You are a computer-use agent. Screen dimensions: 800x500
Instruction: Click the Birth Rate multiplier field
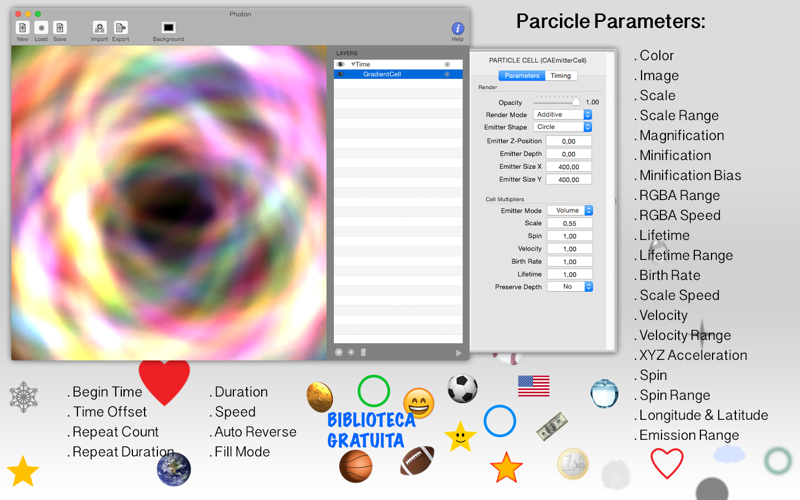(570, 262)
